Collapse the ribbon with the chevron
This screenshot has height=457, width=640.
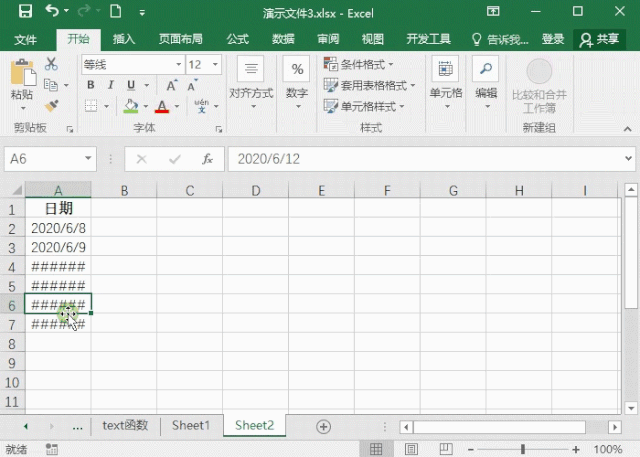point(627,129)
